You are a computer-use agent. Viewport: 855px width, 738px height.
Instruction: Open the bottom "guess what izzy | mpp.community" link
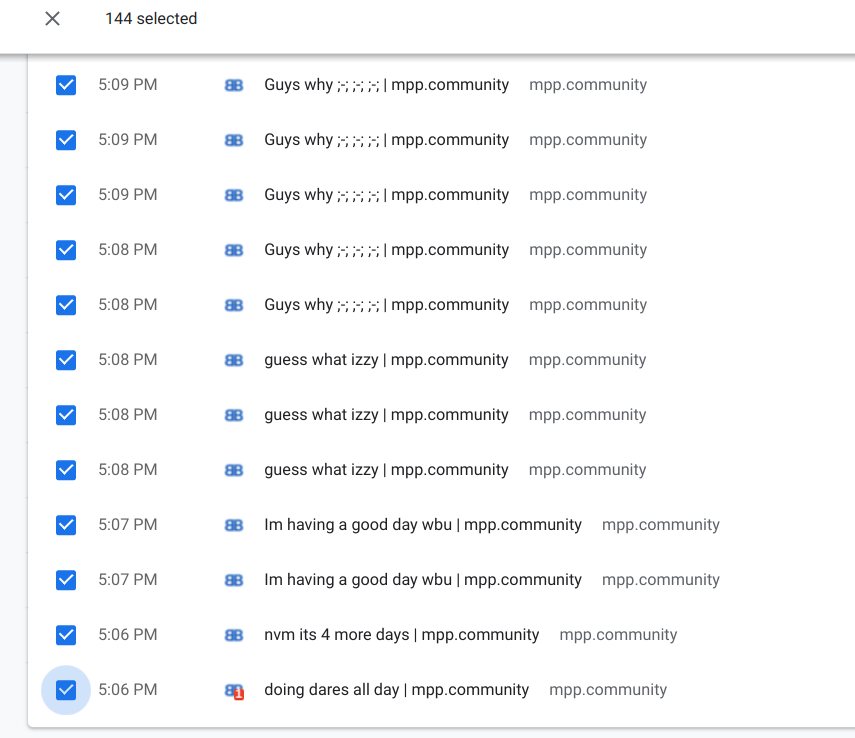[x=386, y=470]
